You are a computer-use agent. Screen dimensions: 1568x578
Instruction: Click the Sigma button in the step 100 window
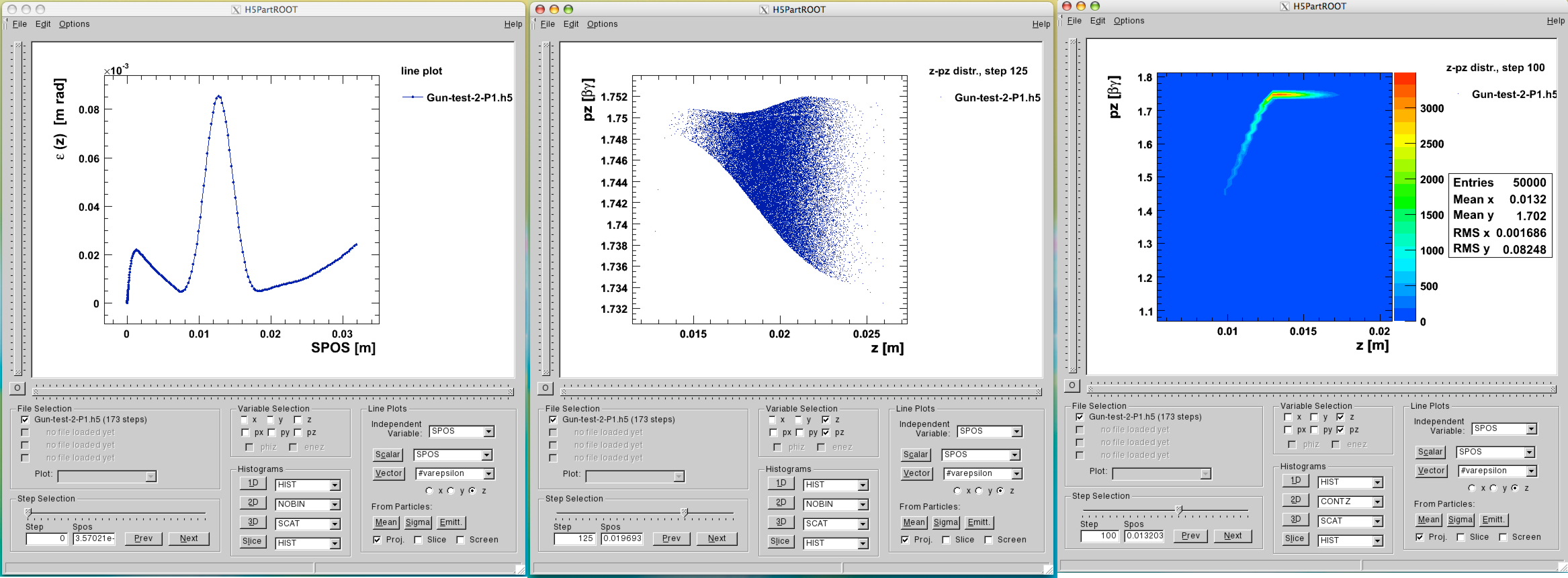(x=1460, y=520)
